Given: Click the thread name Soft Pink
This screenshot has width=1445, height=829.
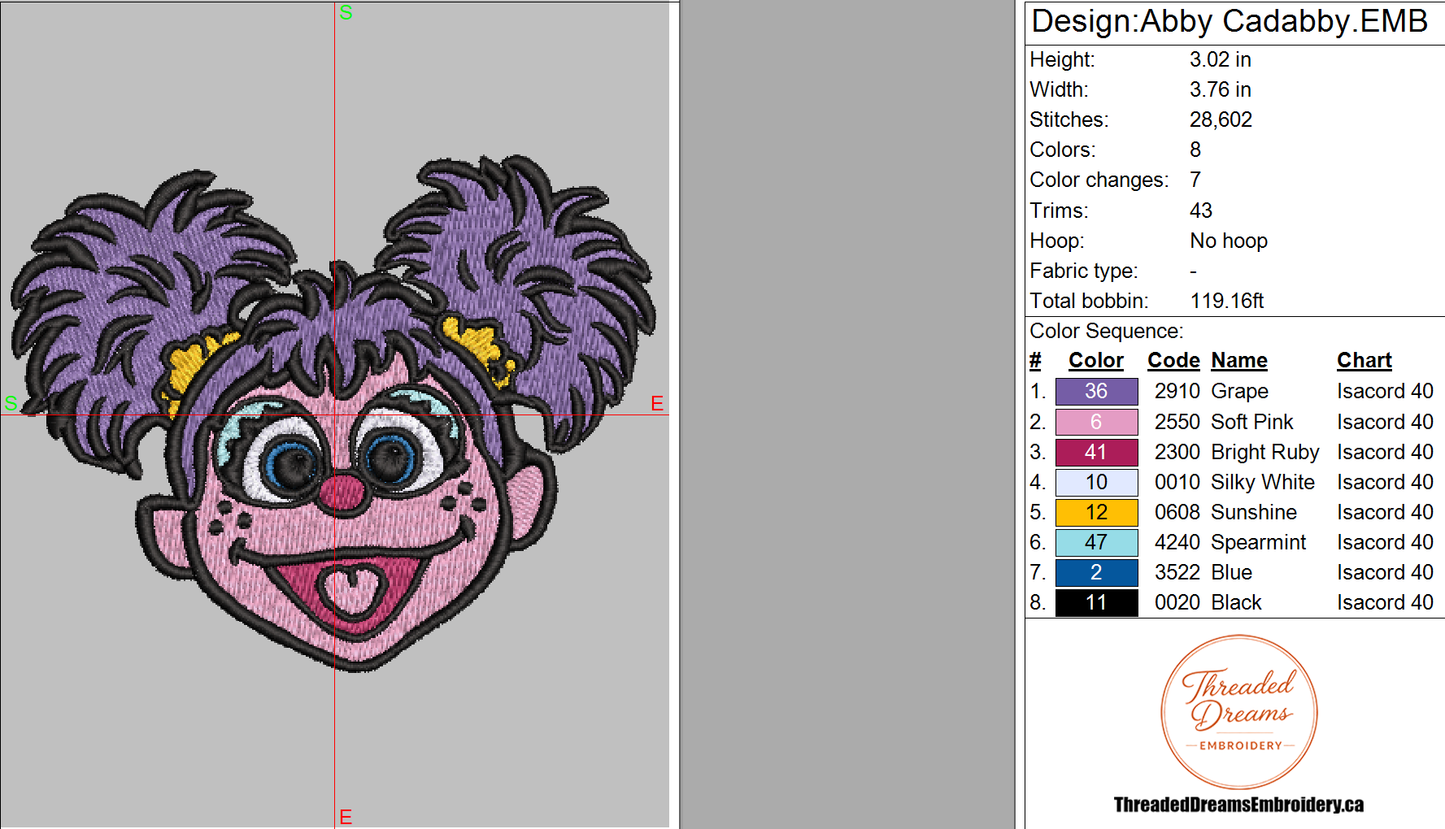Looking at the screenshot, I should (x=1252, y=422).
